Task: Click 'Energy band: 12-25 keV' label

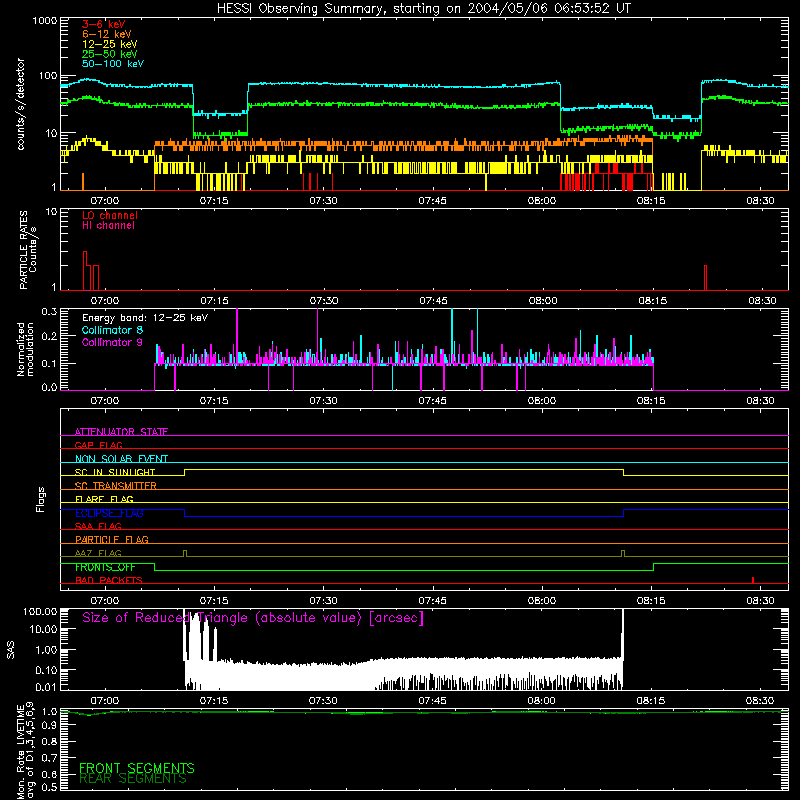Action: (145, 318)
